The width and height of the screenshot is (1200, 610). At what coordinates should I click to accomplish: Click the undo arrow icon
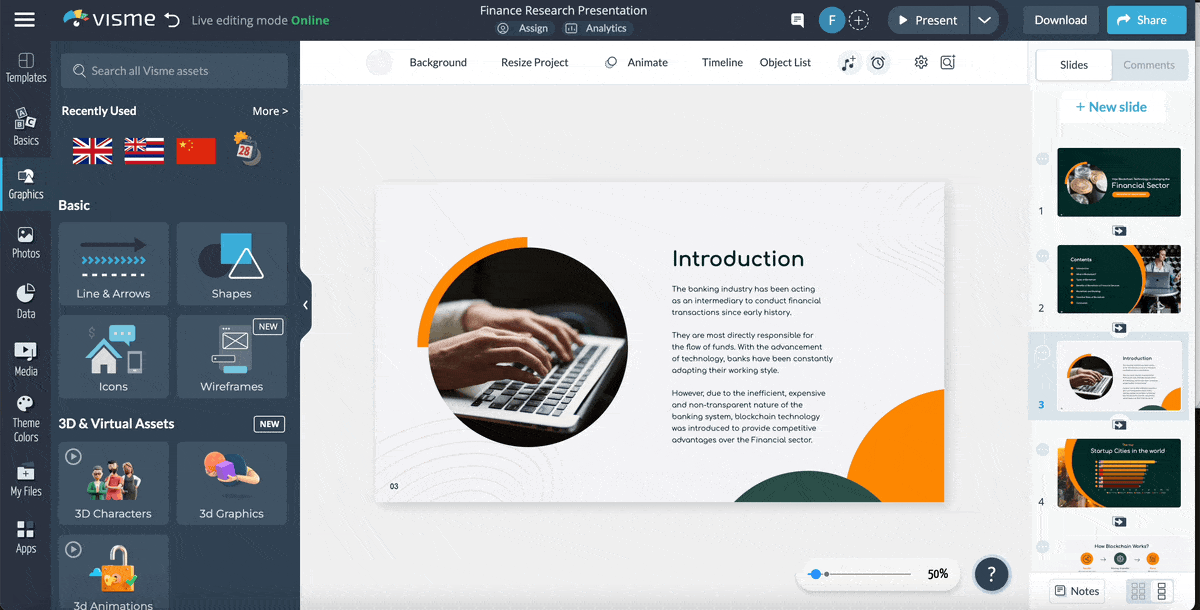tap(172, 20)
